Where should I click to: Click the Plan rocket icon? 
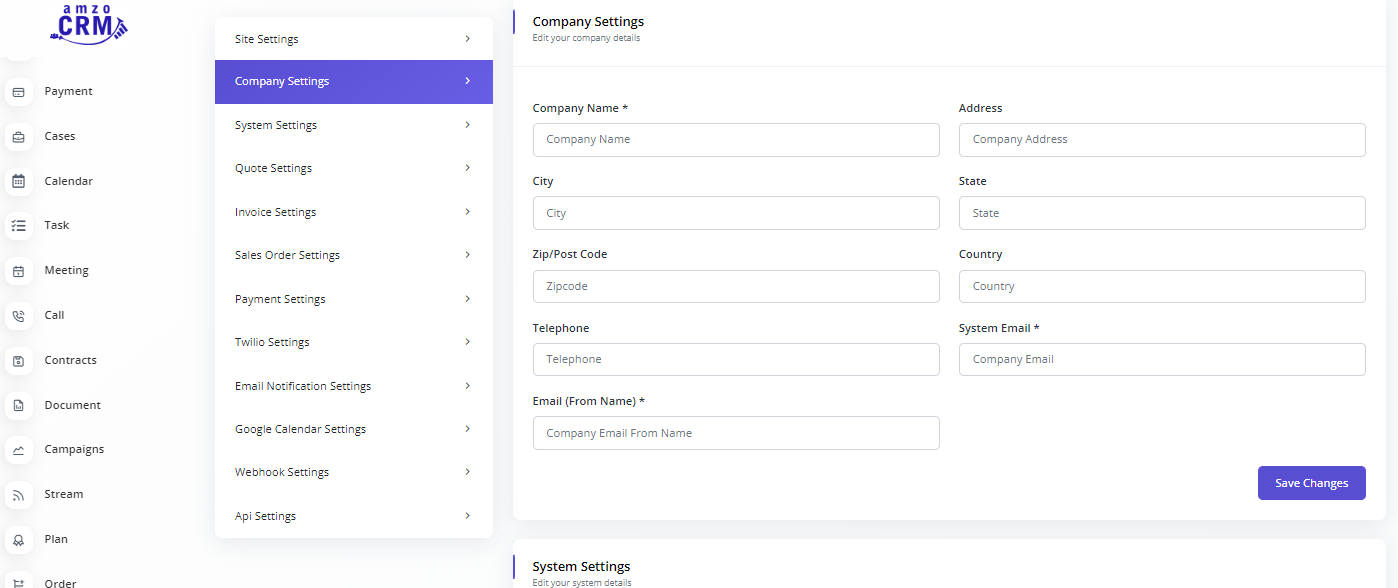point(18,540)
